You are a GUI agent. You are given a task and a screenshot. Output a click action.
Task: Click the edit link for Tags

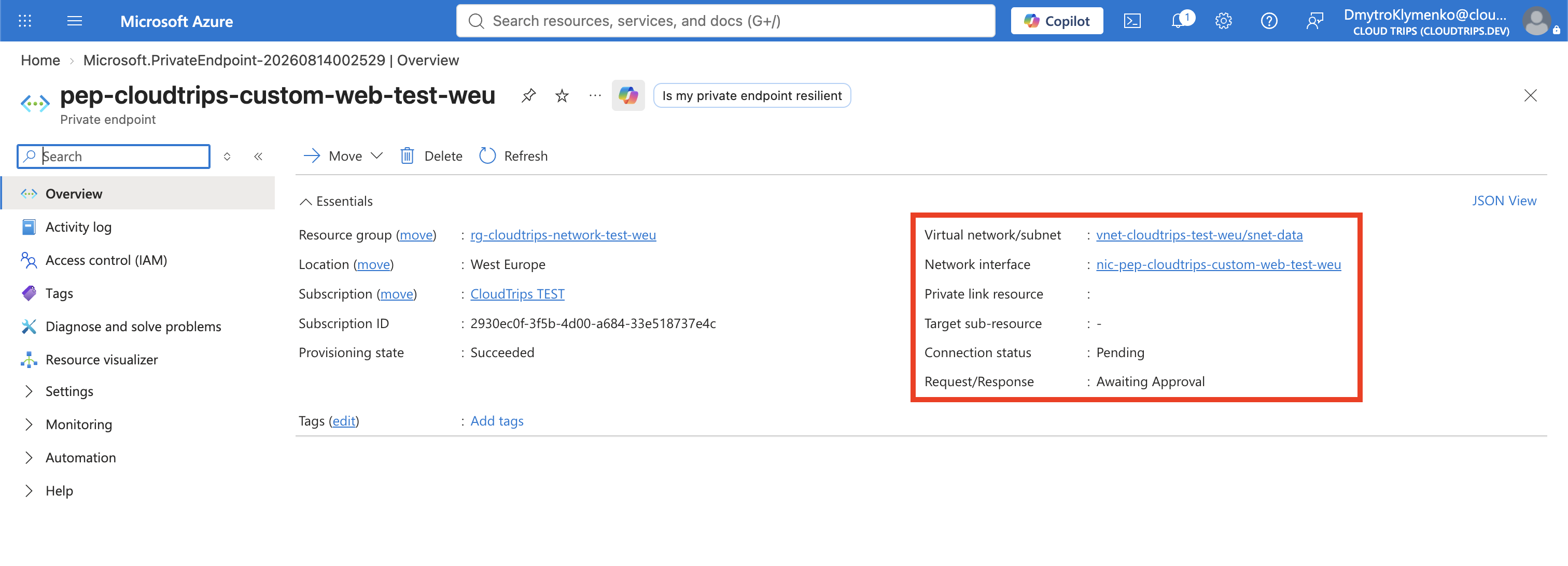tap(344, 421)
